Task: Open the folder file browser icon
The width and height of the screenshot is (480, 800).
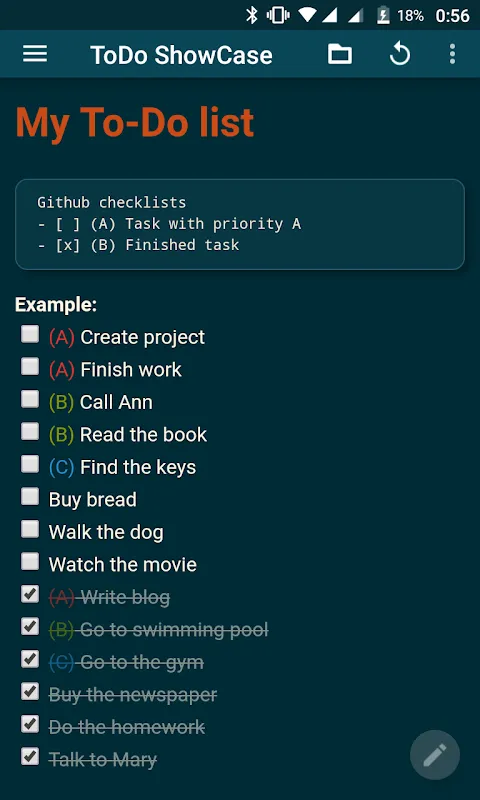Action: click(x=340, y=54)
